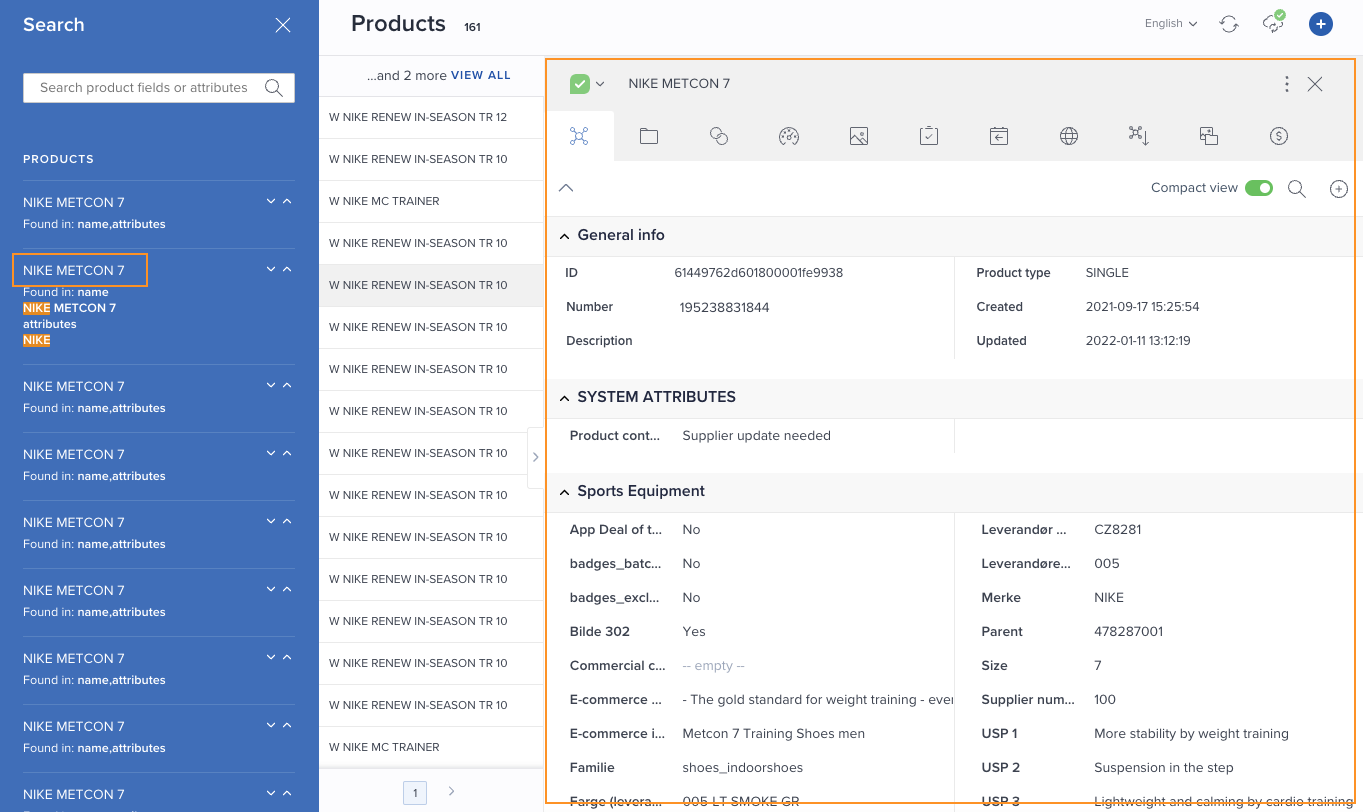Click the Metcon 7 Training Shoes men value
The height and width of the screenshot is (812, 1363).
[x=773, y=733]
